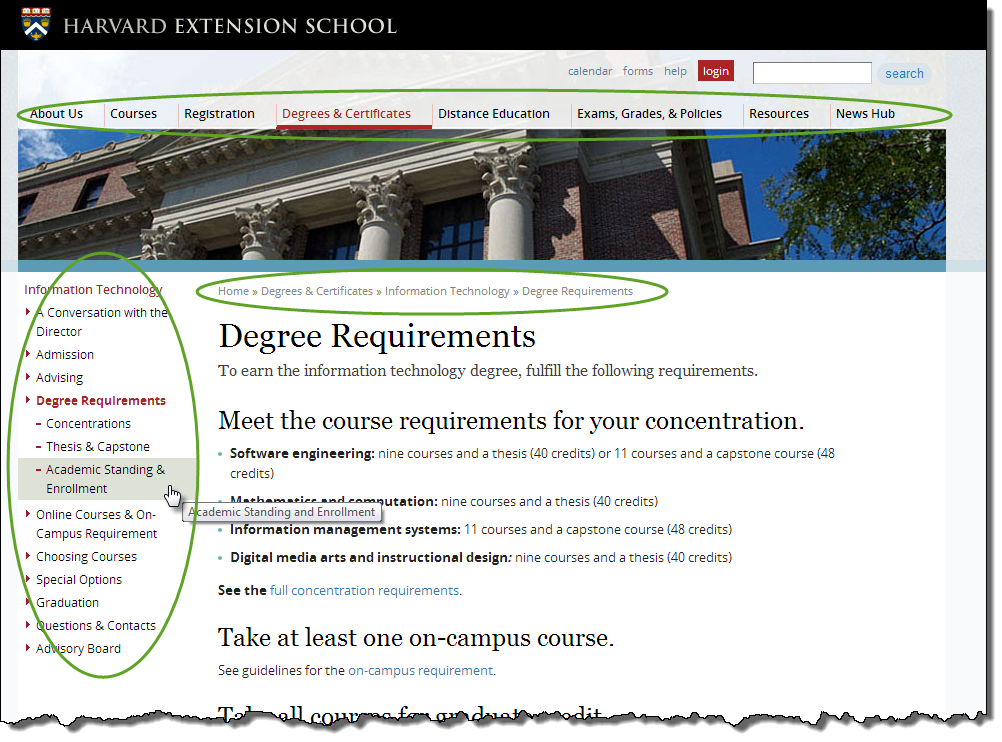Click the Information management systems bullet text
This screenshot has height=742, width=1002.
481,530
